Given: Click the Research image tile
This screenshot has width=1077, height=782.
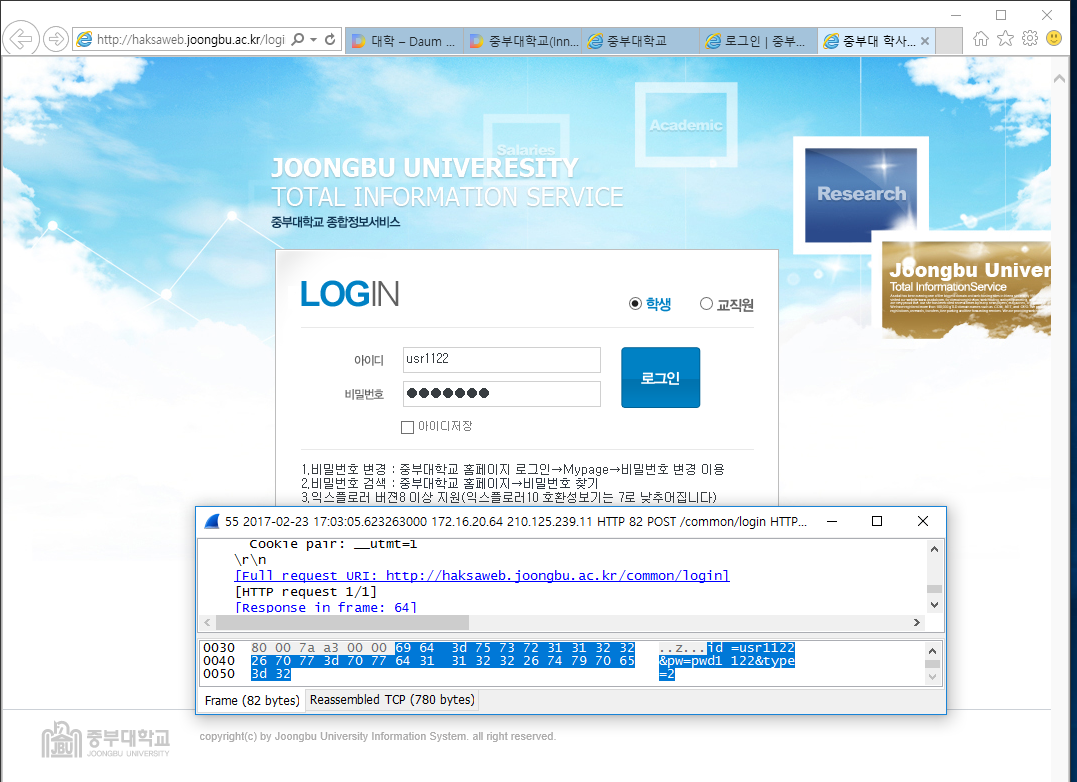Looking at the screenshot, I should tap(861, 195).
